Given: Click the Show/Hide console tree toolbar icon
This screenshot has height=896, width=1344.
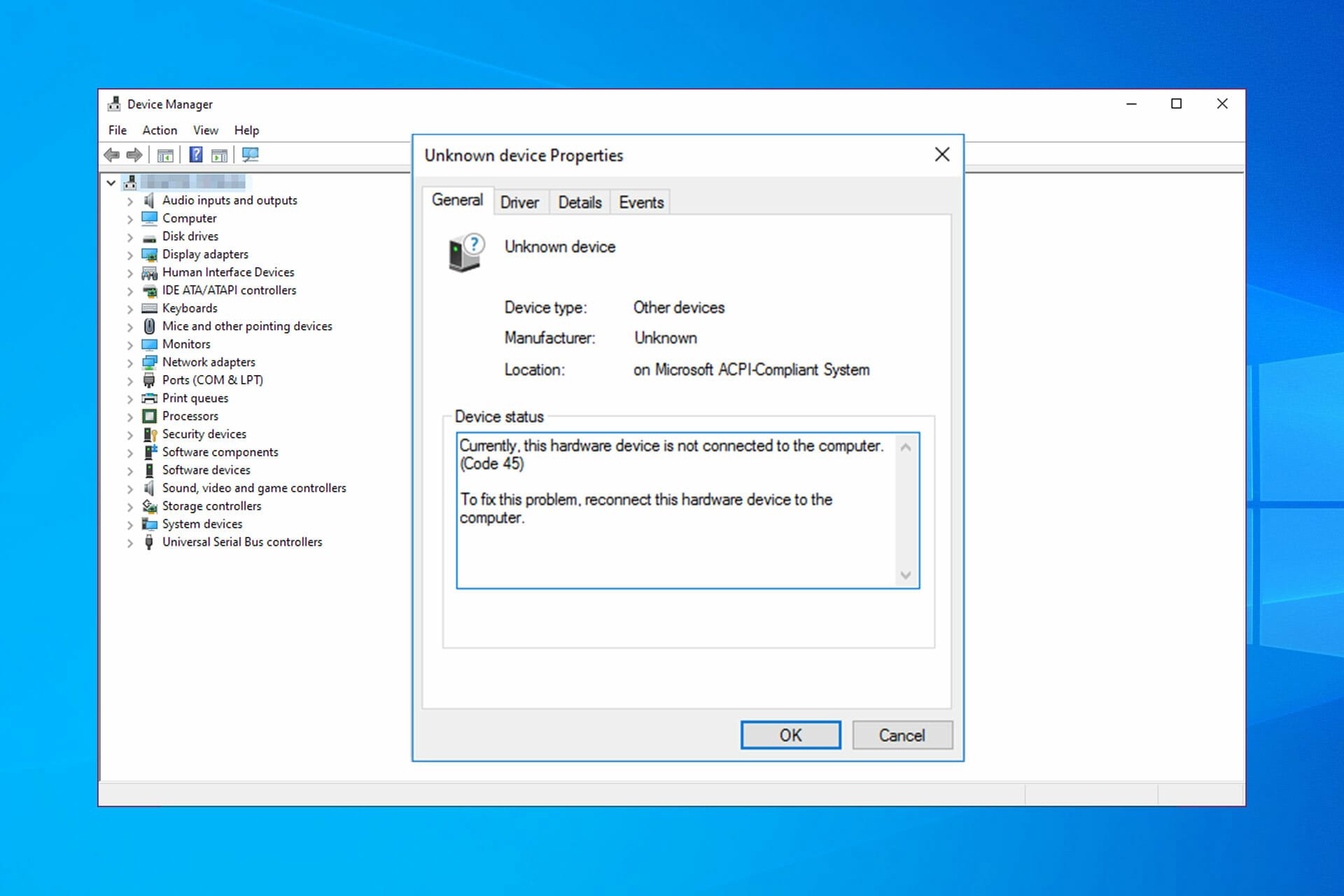Looking at the screenshot, I should pos(165,155).
